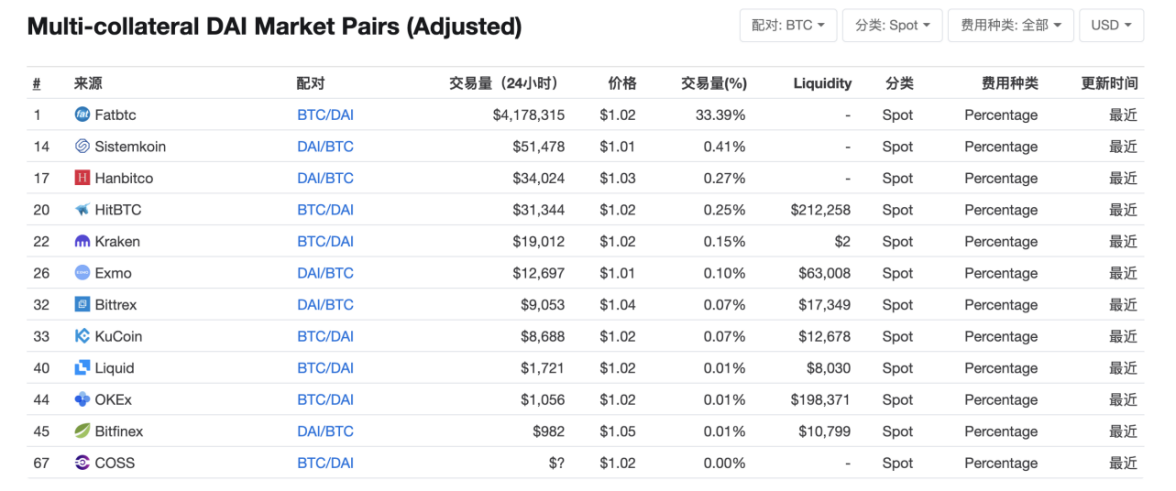1176x491 pixels.
Task: Select the $1.05 price for Bitfinex
Action: click(x=617, y=431)
